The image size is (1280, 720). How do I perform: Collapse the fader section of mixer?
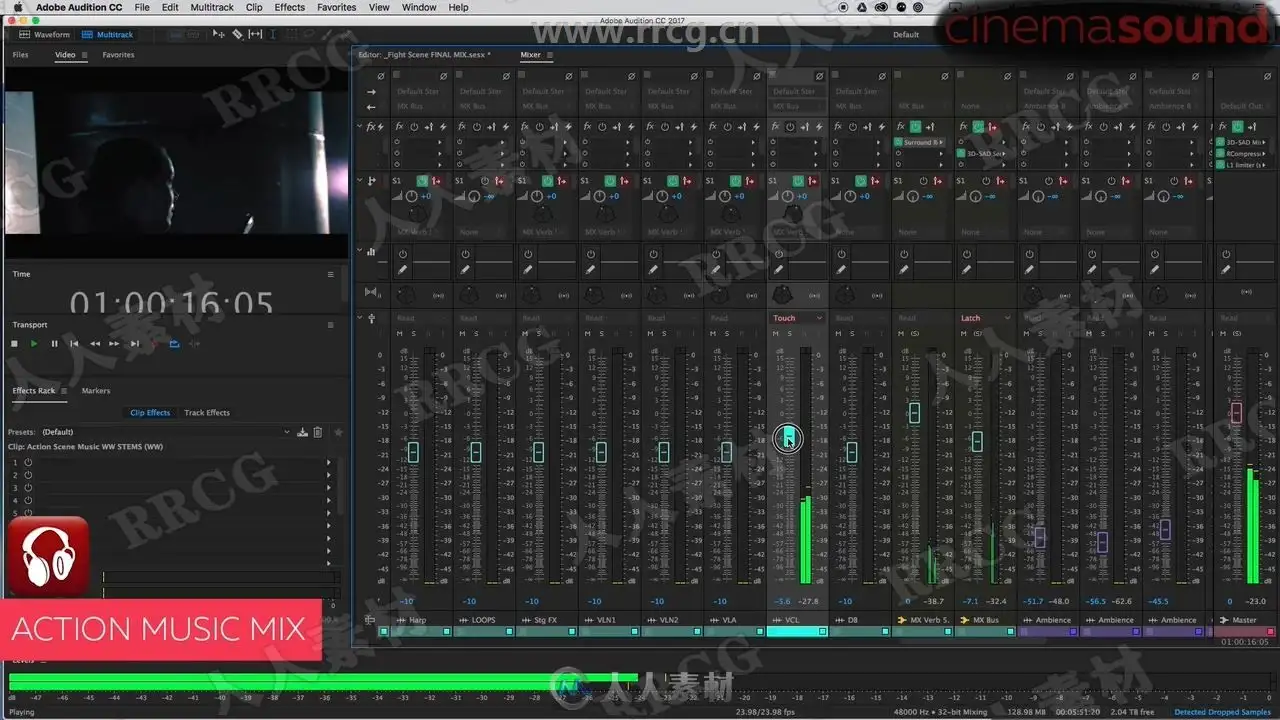pyautogui.click(x=361, y=318)
